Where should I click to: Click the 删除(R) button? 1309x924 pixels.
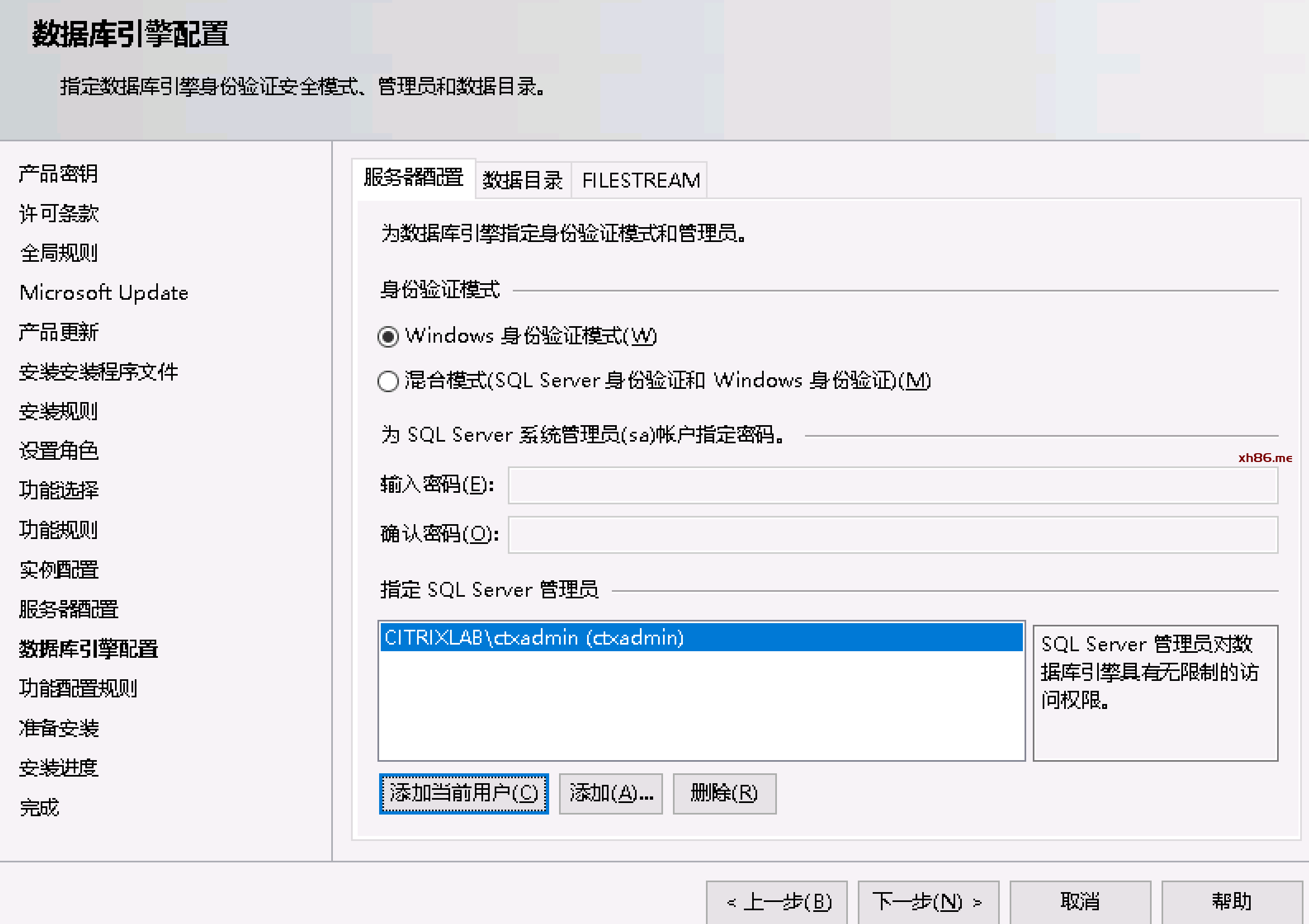click(x=724, y=794)
